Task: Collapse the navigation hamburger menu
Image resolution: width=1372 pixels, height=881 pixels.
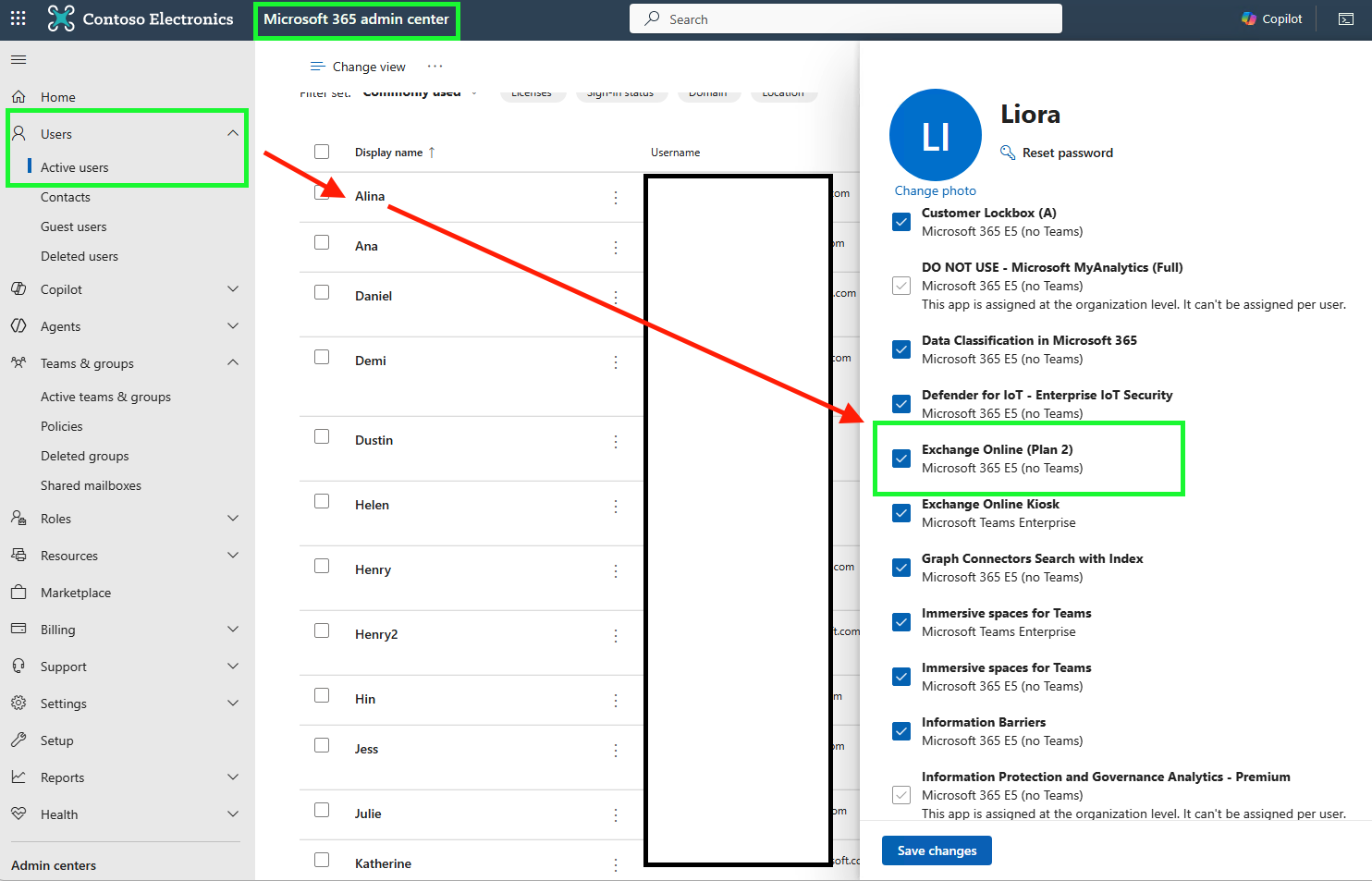Action: 18,60
